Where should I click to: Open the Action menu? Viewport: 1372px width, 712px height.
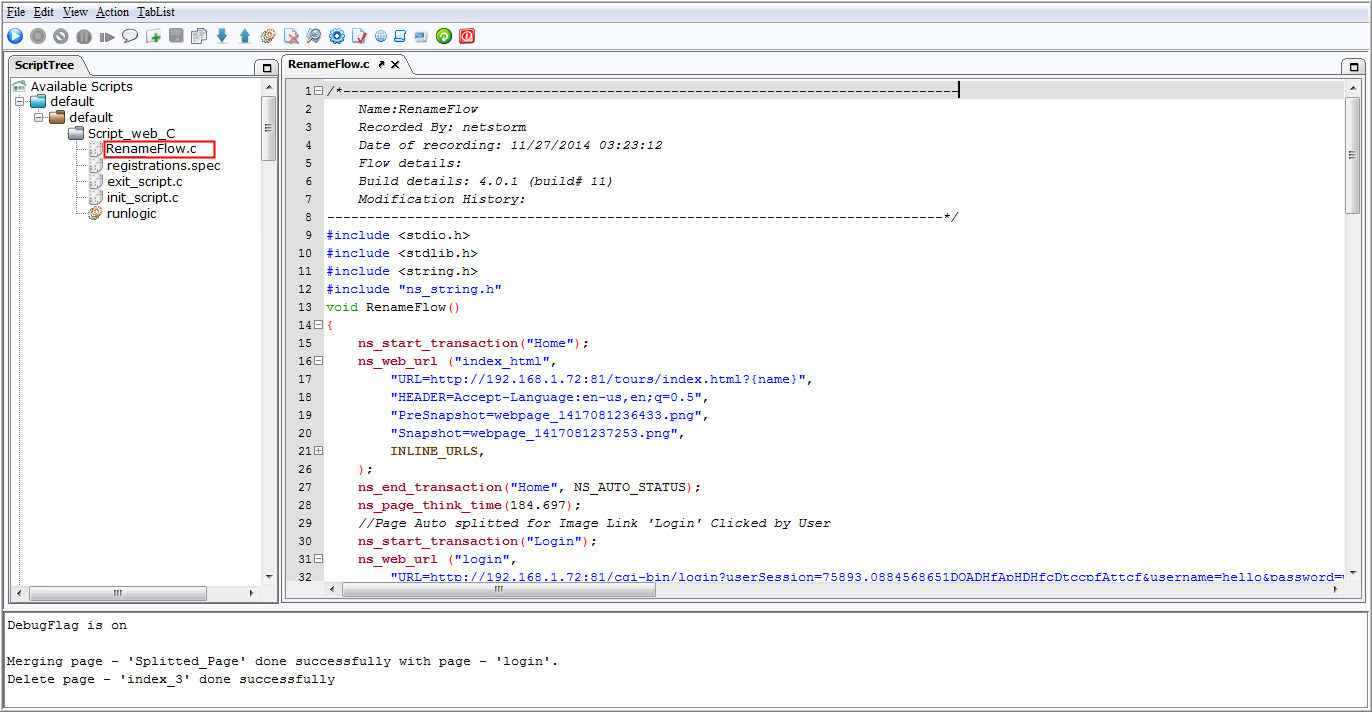(x=112, y=12)
